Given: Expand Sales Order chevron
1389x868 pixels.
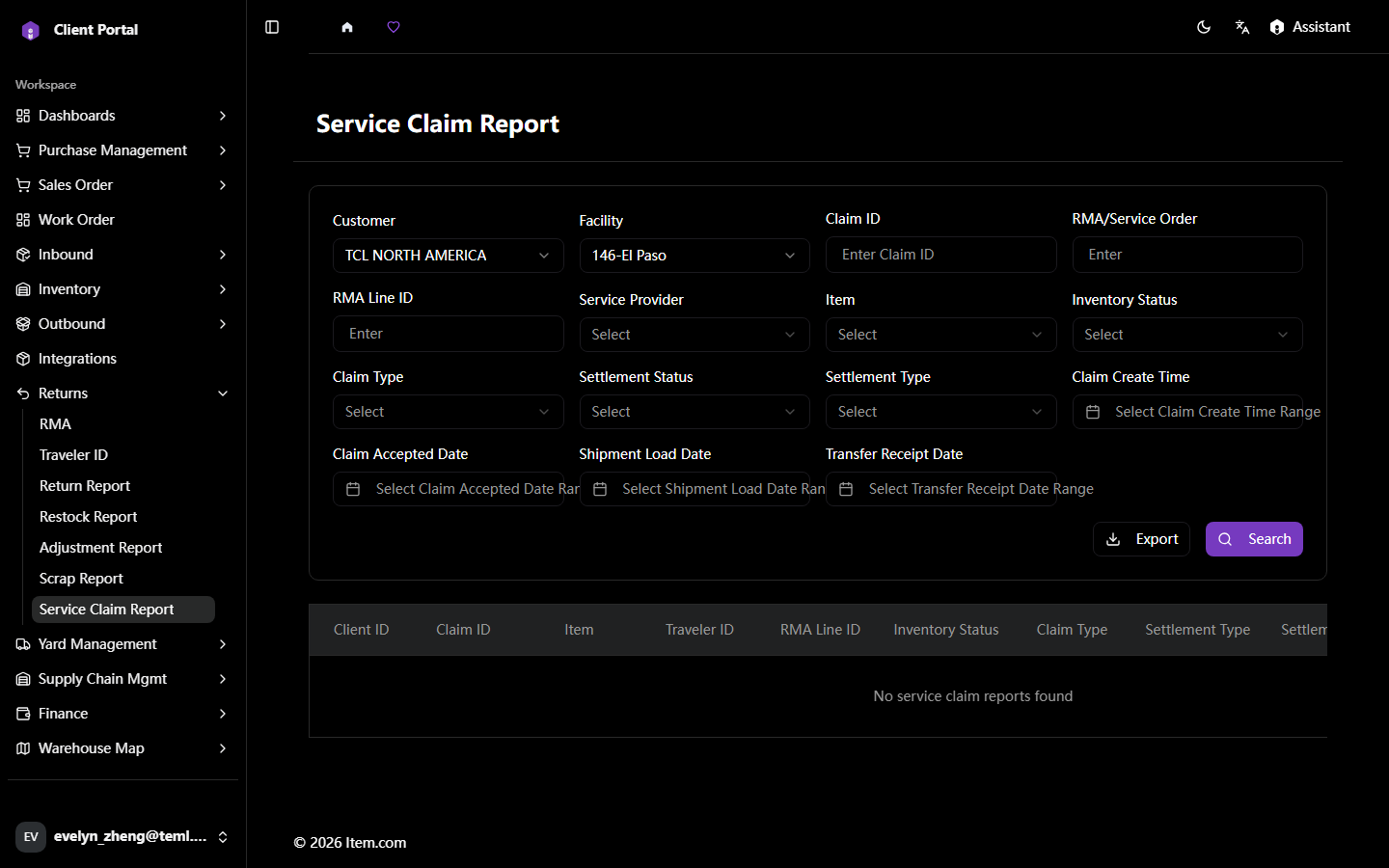Looking at the screenshot, I should pyautogui.click(x=223, y=185).
